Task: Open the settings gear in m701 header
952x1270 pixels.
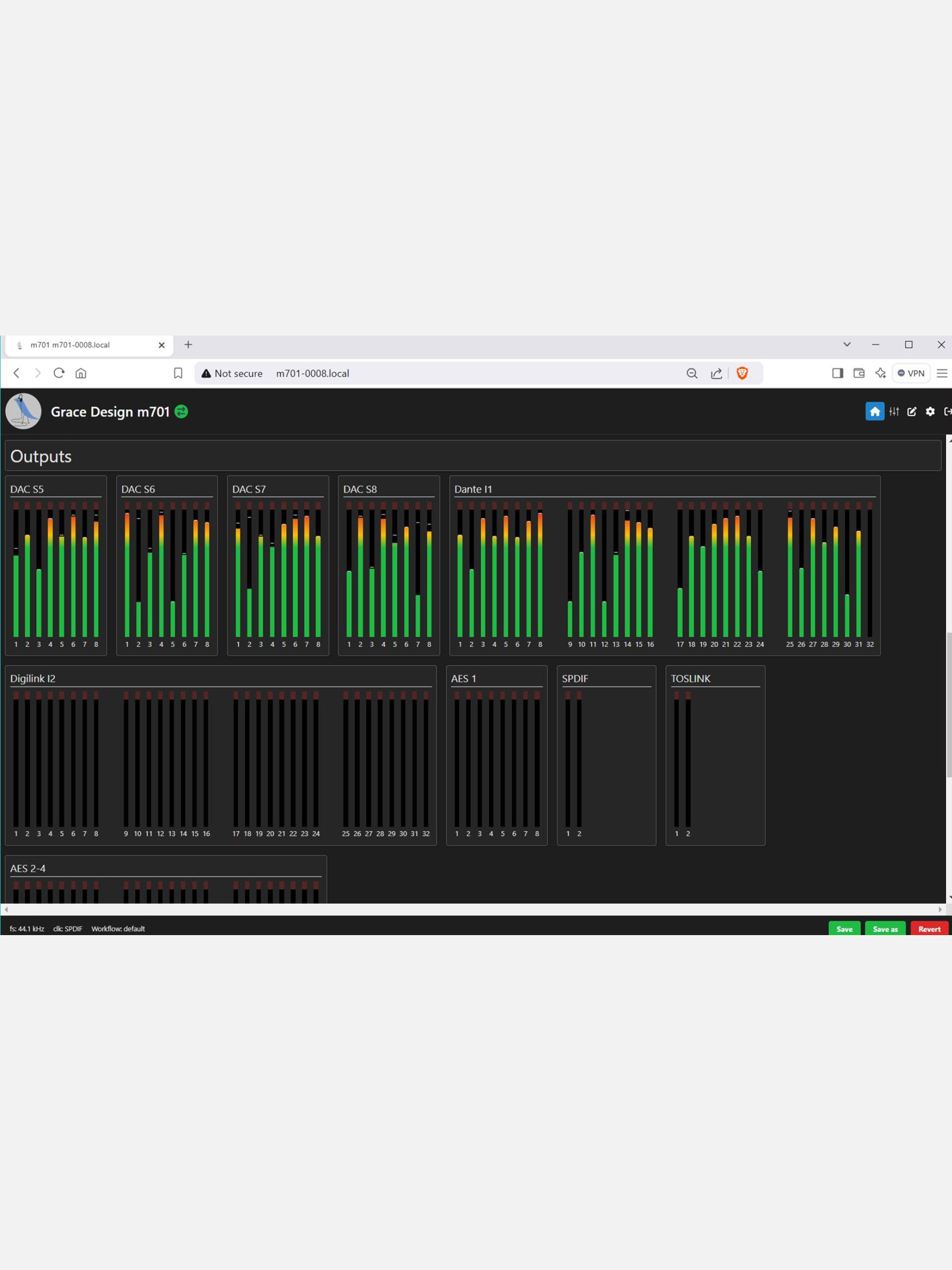Action: click(930, 412)
